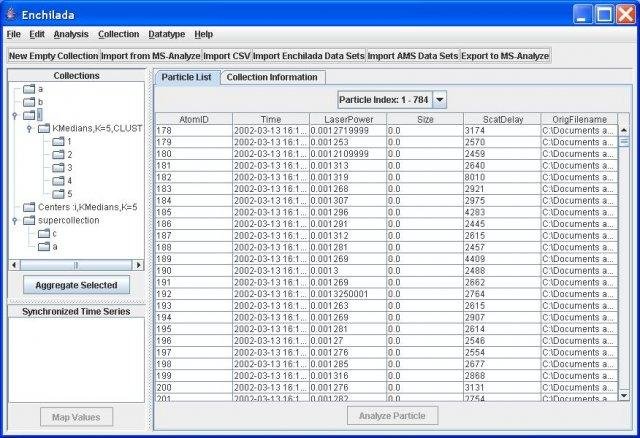Click particle table scroll up arrow
The height and width of the screenshot is (438, 640).
(x=624, y=130)
